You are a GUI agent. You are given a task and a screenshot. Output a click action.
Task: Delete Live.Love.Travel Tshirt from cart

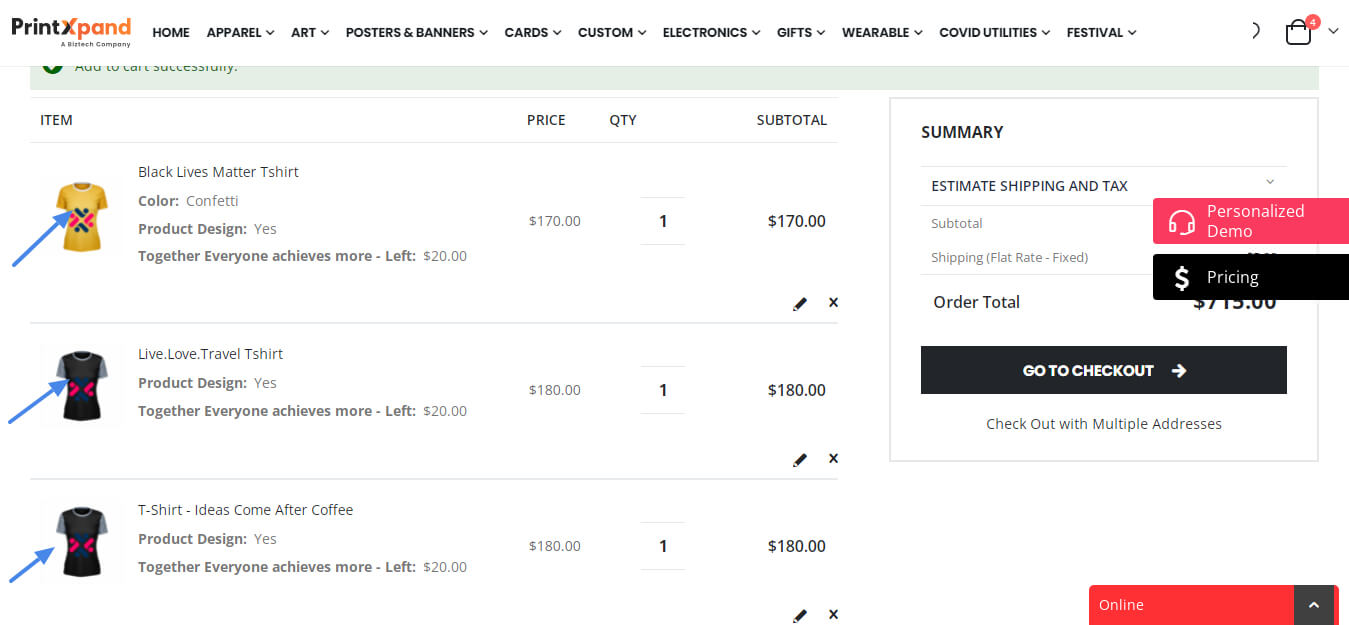point(833,458)
